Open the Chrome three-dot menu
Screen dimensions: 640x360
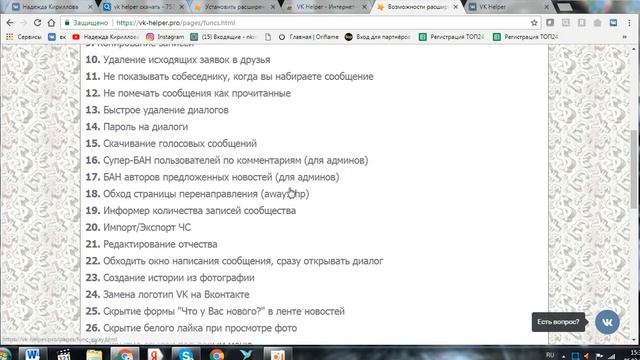[x=629, y=23]
